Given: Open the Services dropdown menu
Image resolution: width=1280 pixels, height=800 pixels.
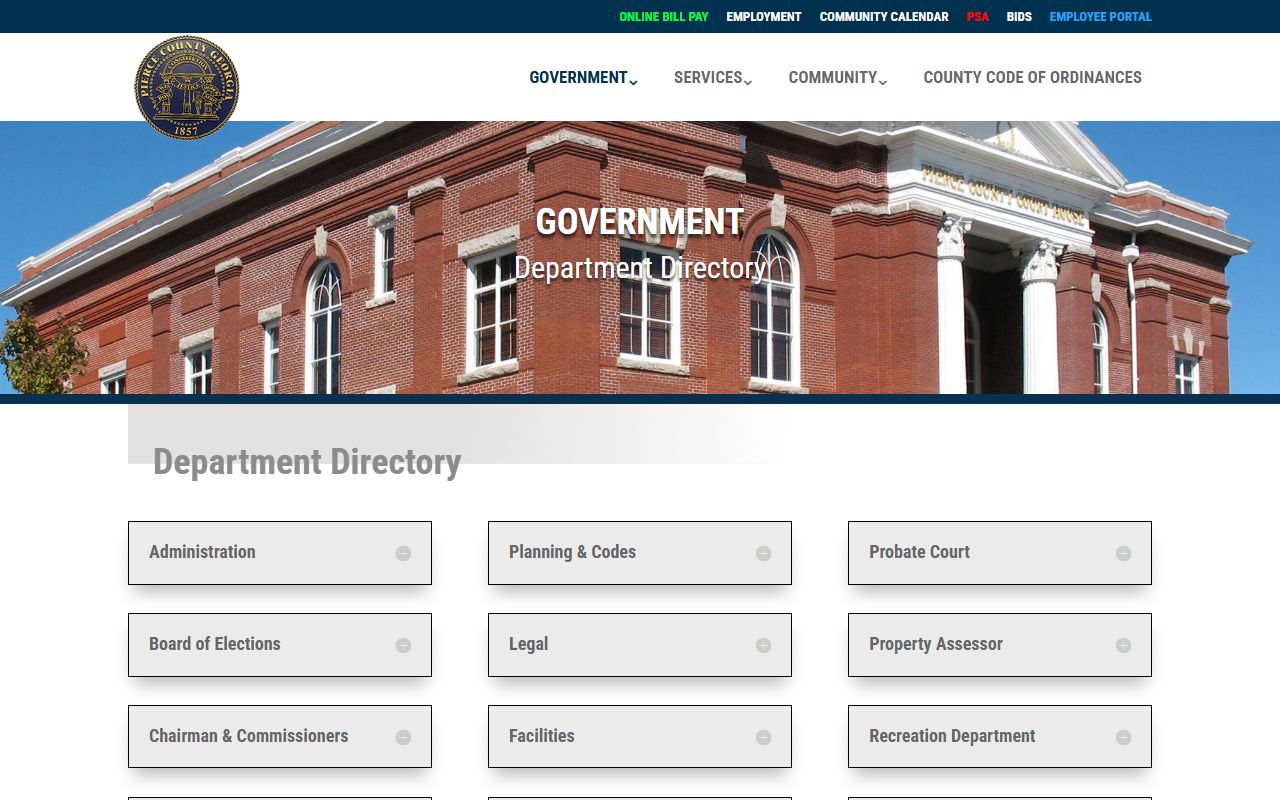Looking at the screenshot, I should (713, 77).
